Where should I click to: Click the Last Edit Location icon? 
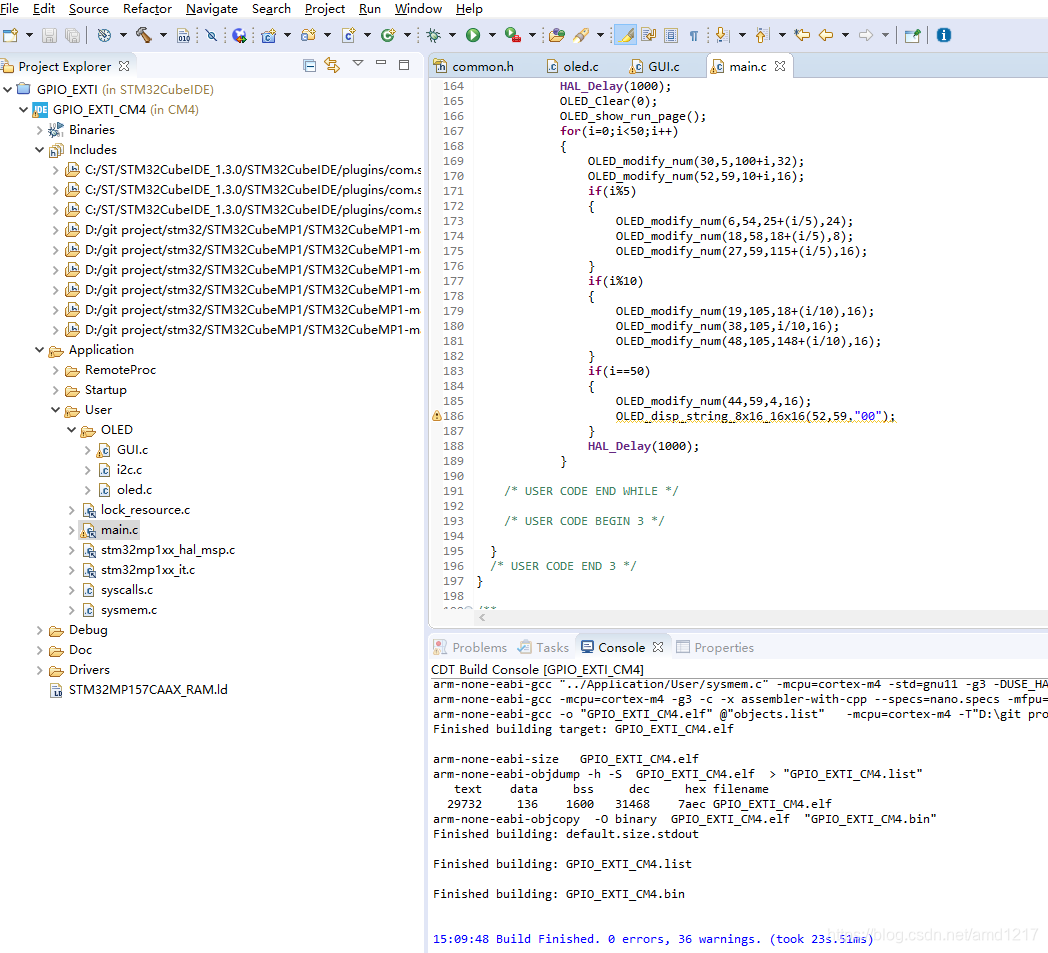point(802,35)
